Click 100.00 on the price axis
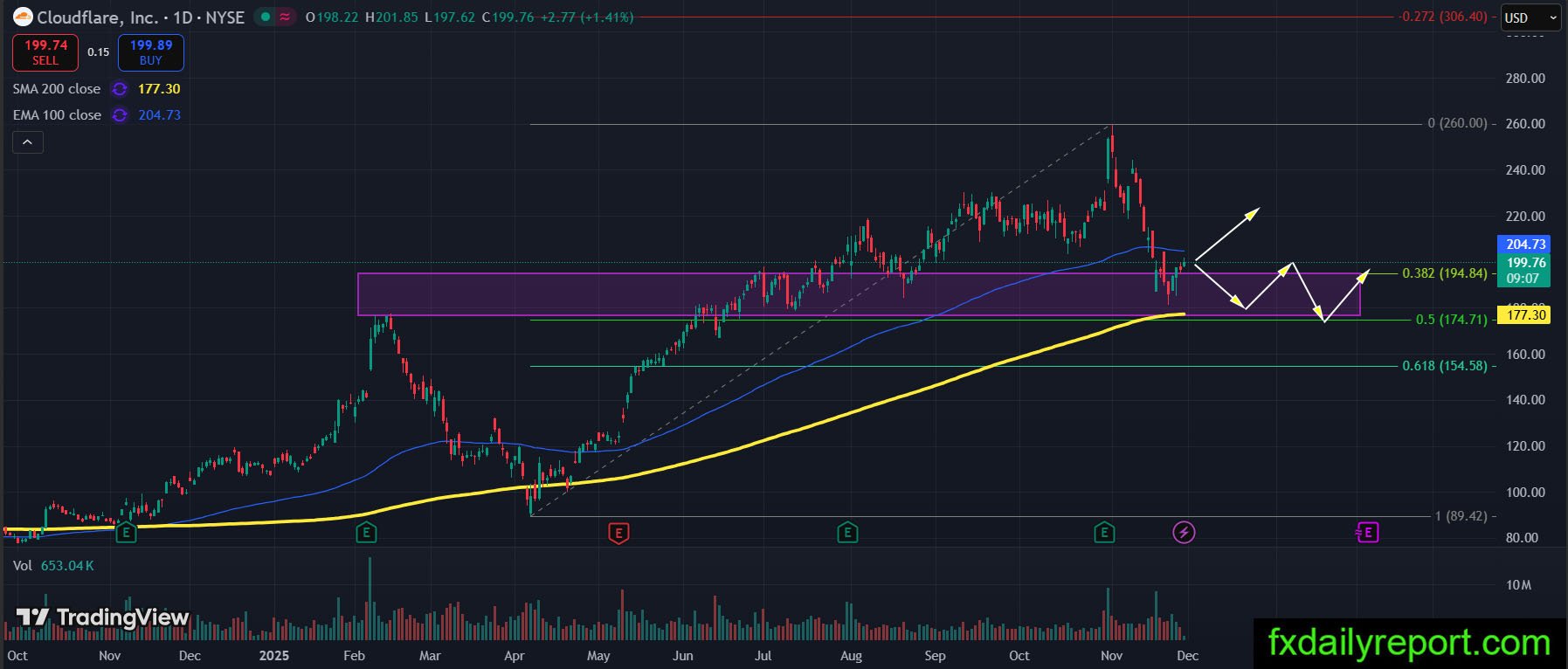 1525,493
